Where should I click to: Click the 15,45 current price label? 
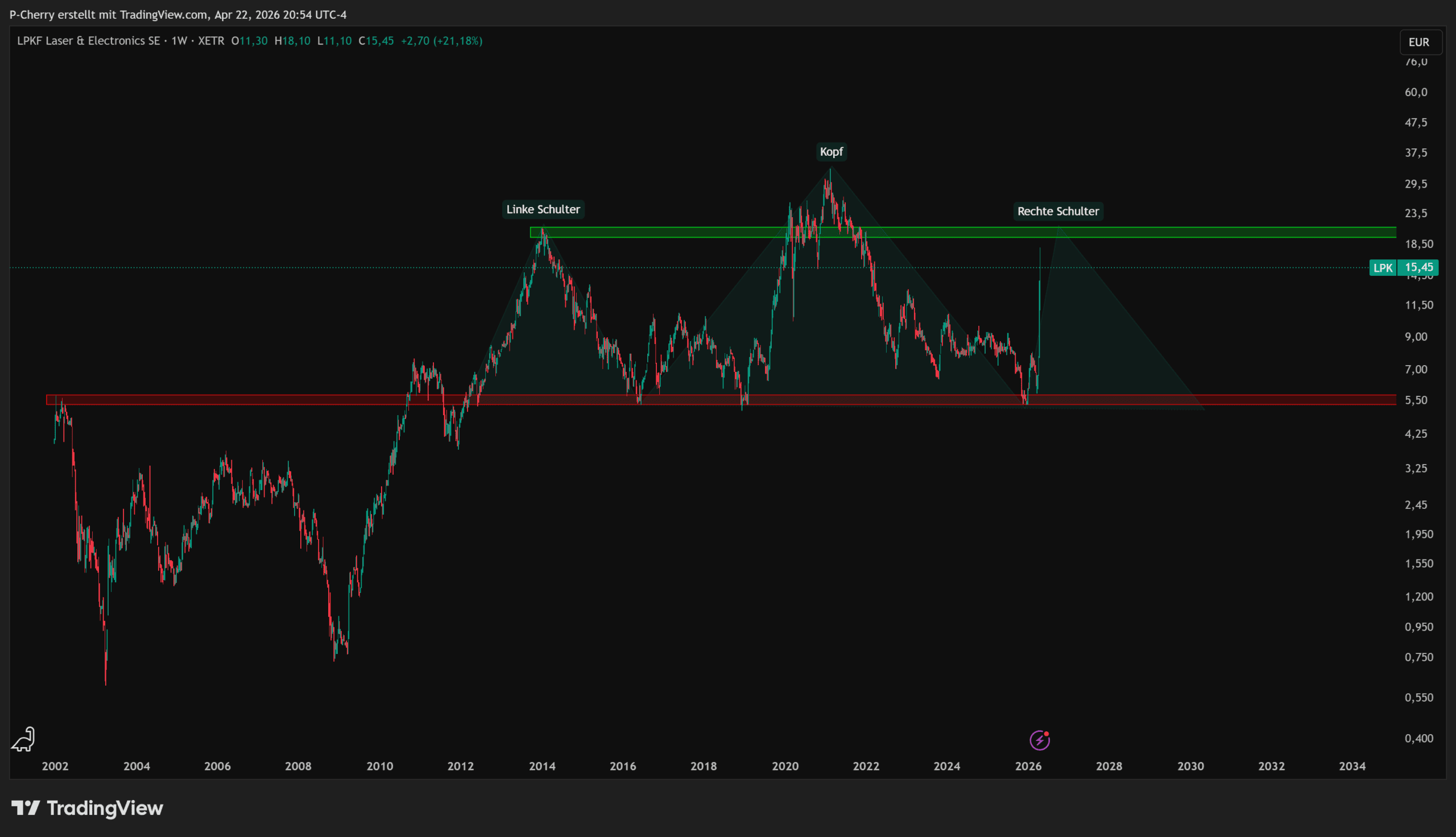click(1418, 267)
